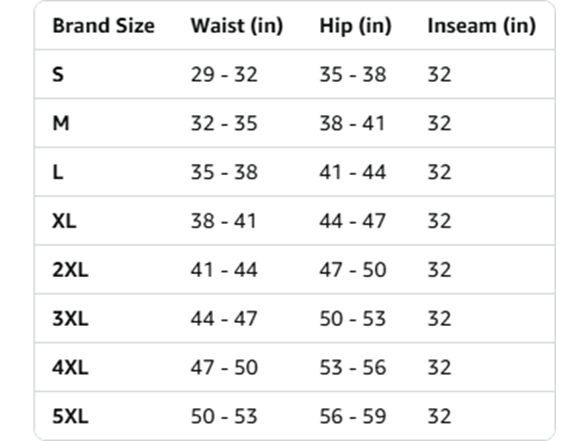Click the Brand Size column header
588x441 pixels.
[x=103, y=26]
